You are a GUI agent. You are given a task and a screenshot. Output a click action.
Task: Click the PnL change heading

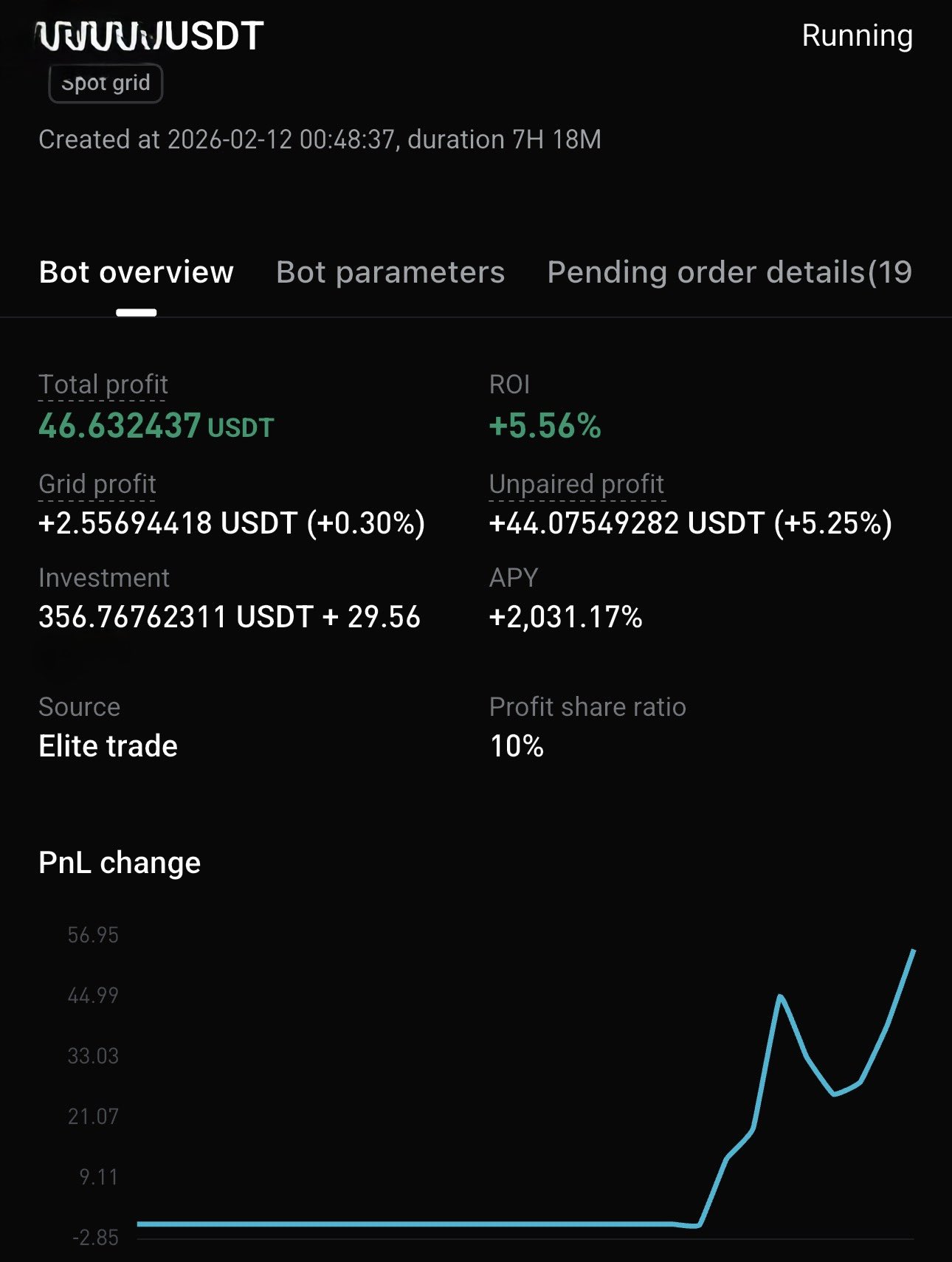[120, 863]
